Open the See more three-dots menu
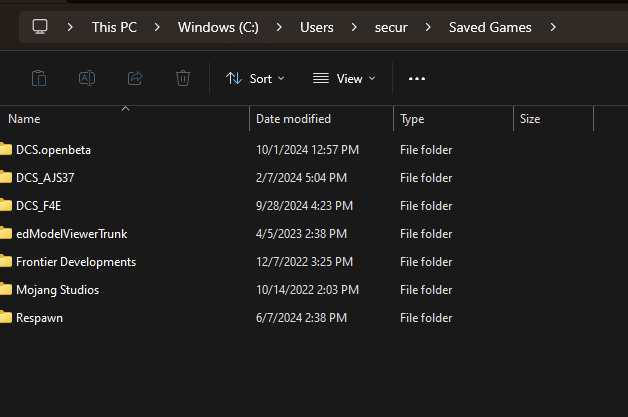 [x=417, y=79]
